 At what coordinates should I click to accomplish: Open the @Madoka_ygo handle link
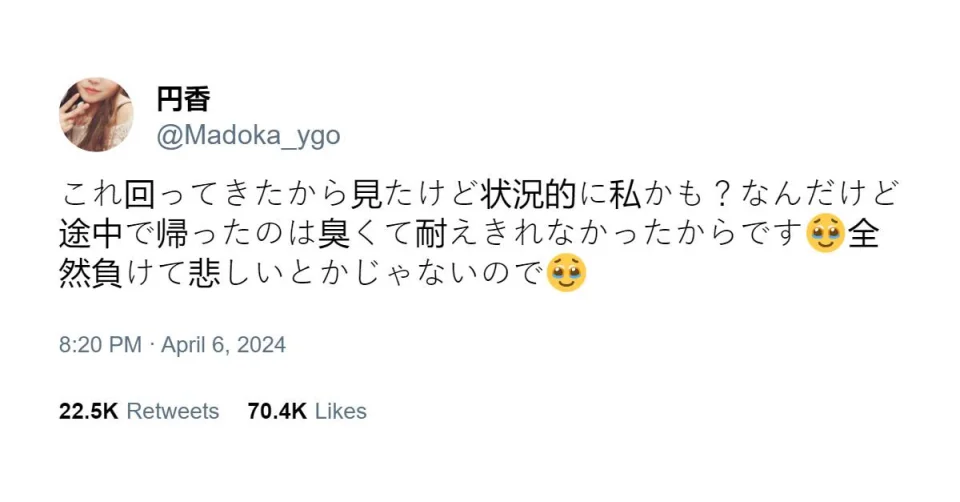click(x=248, y=136)
